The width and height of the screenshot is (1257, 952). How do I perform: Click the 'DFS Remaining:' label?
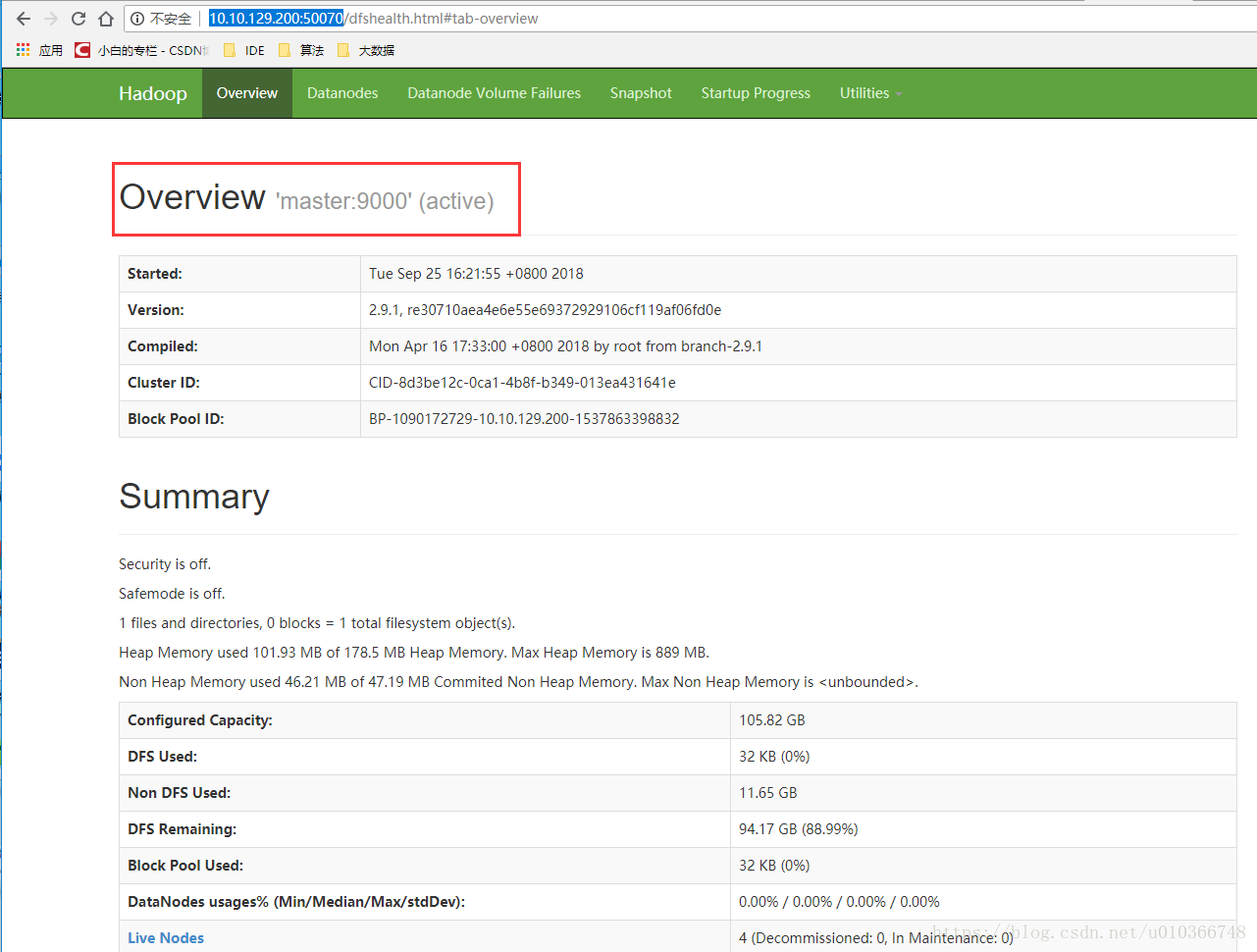coord(182,829)
